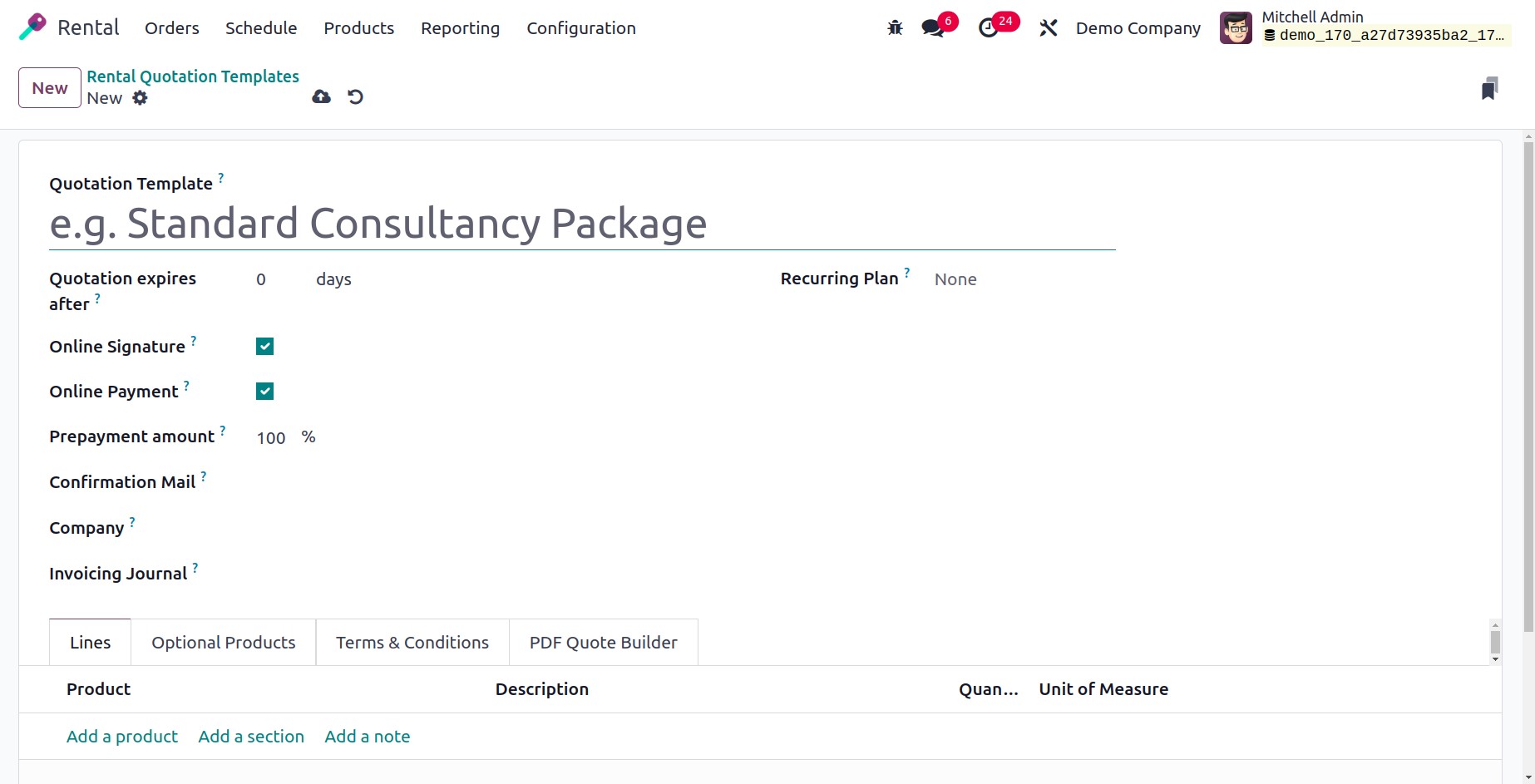Click the Quan... column header
Screen dimensions: 1535x784
tap(988, 689)
